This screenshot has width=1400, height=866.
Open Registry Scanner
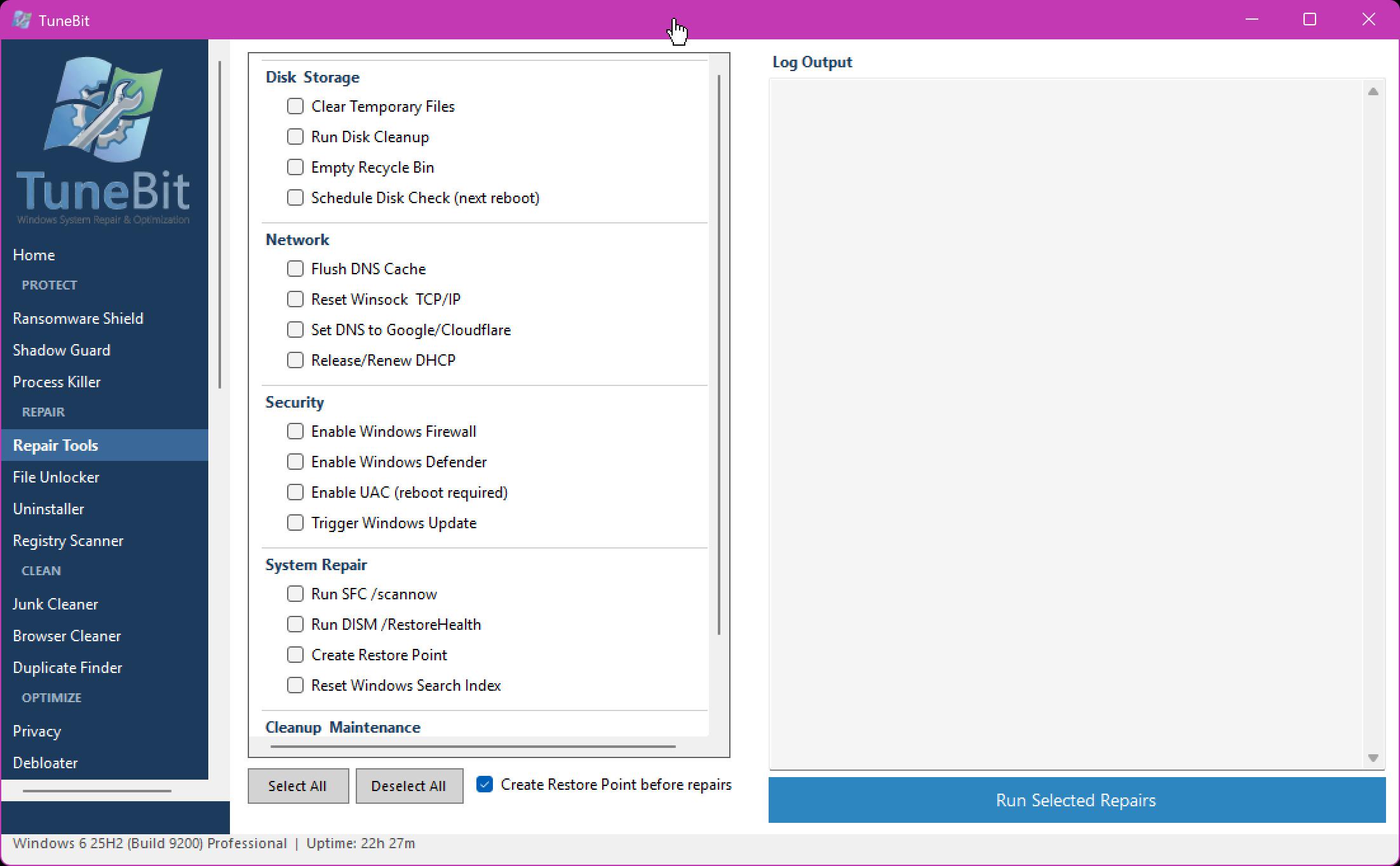[105, 540]
